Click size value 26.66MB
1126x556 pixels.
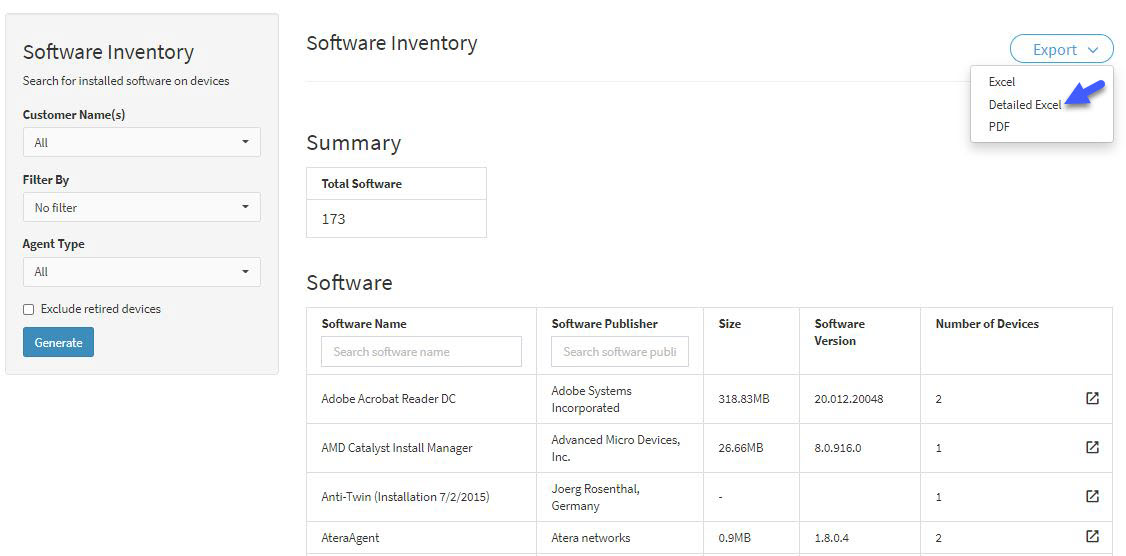tap(741, 448)
